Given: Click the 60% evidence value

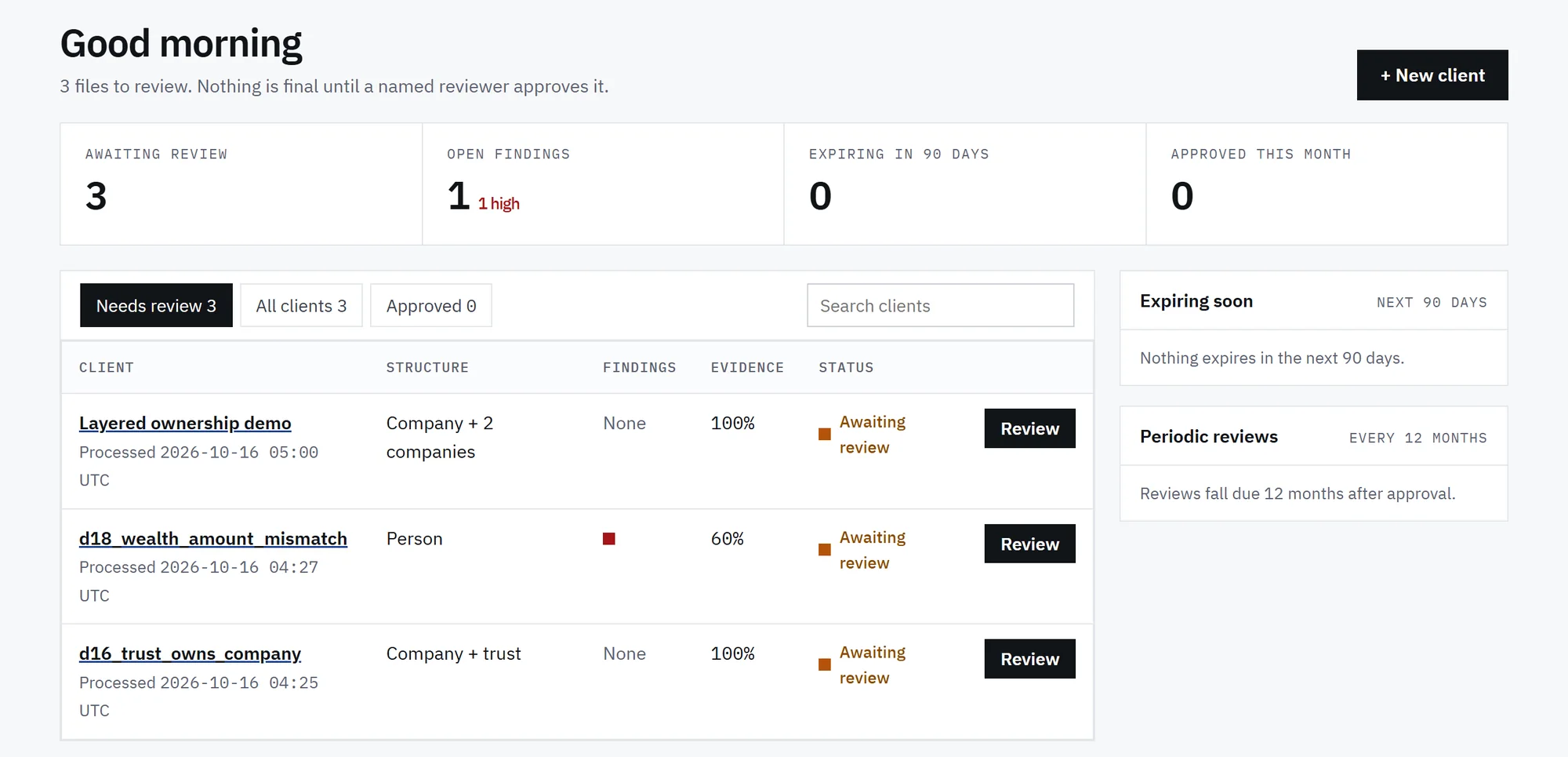Looking at the screenshot, I should [728, 539].
